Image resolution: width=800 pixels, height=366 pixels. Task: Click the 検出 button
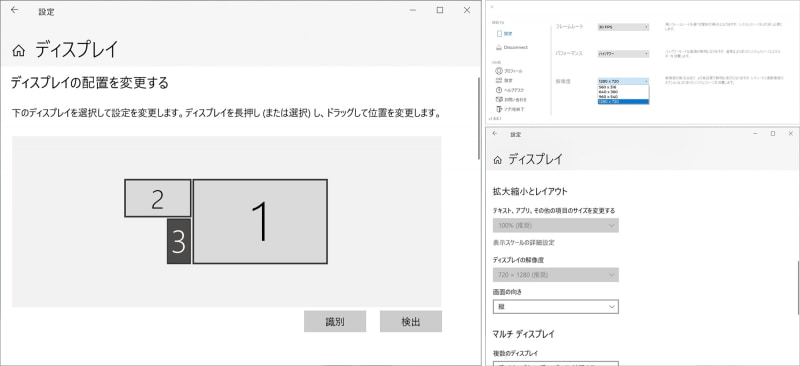411,322
